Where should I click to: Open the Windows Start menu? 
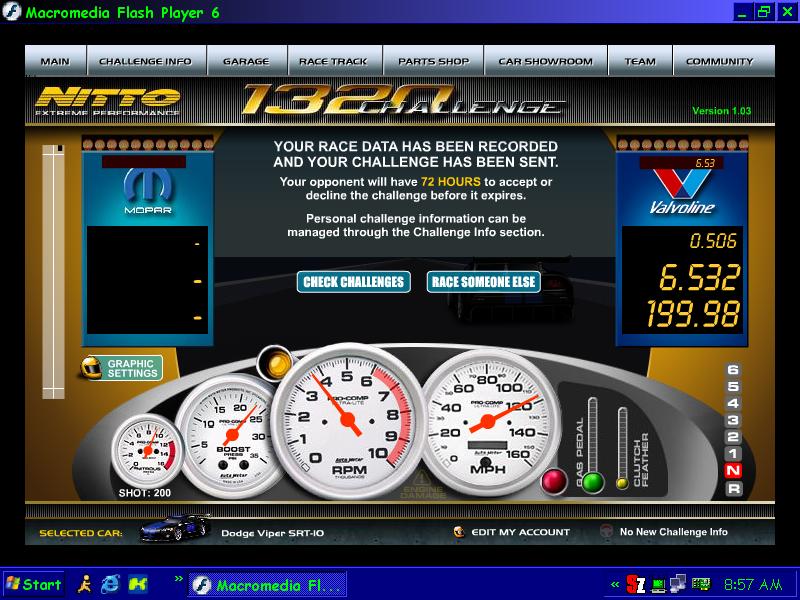[34, 584]
